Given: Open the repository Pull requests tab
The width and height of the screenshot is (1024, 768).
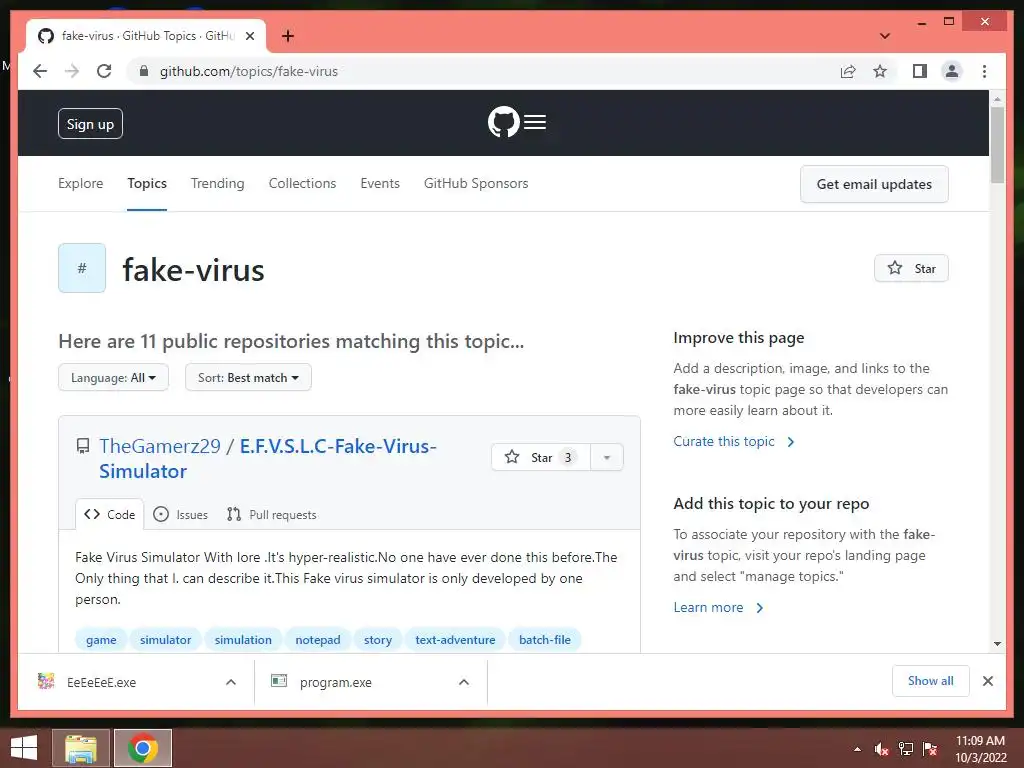Looking at the screenshot, I should [272, 515].
